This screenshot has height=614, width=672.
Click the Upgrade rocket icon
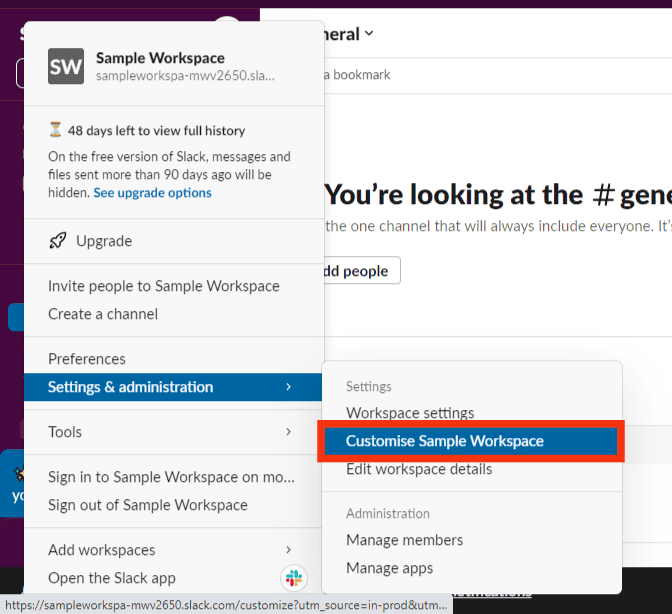click(x=57, y=241)
